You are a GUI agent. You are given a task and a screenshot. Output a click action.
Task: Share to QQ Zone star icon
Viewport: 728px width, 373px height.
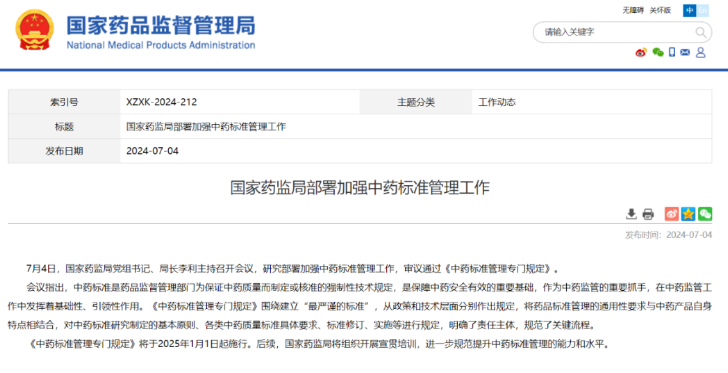pos(688,214)
